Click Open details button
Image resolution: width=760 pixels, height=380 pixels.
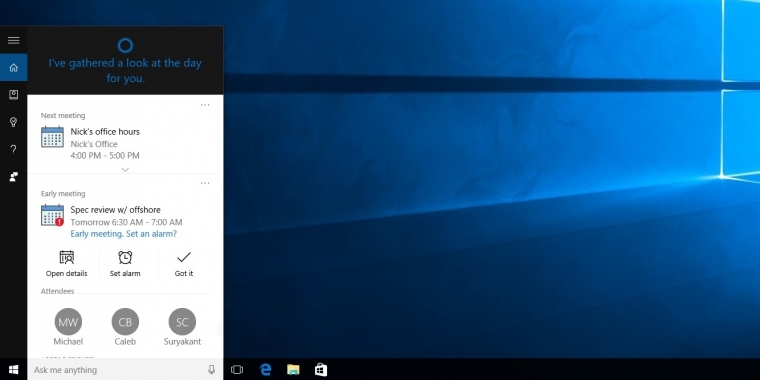click(66, 264)
